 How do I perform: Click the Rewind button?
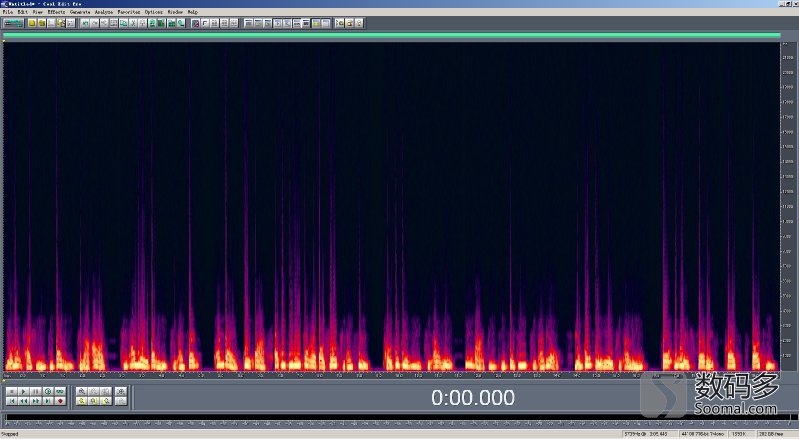tap(23, 401)
